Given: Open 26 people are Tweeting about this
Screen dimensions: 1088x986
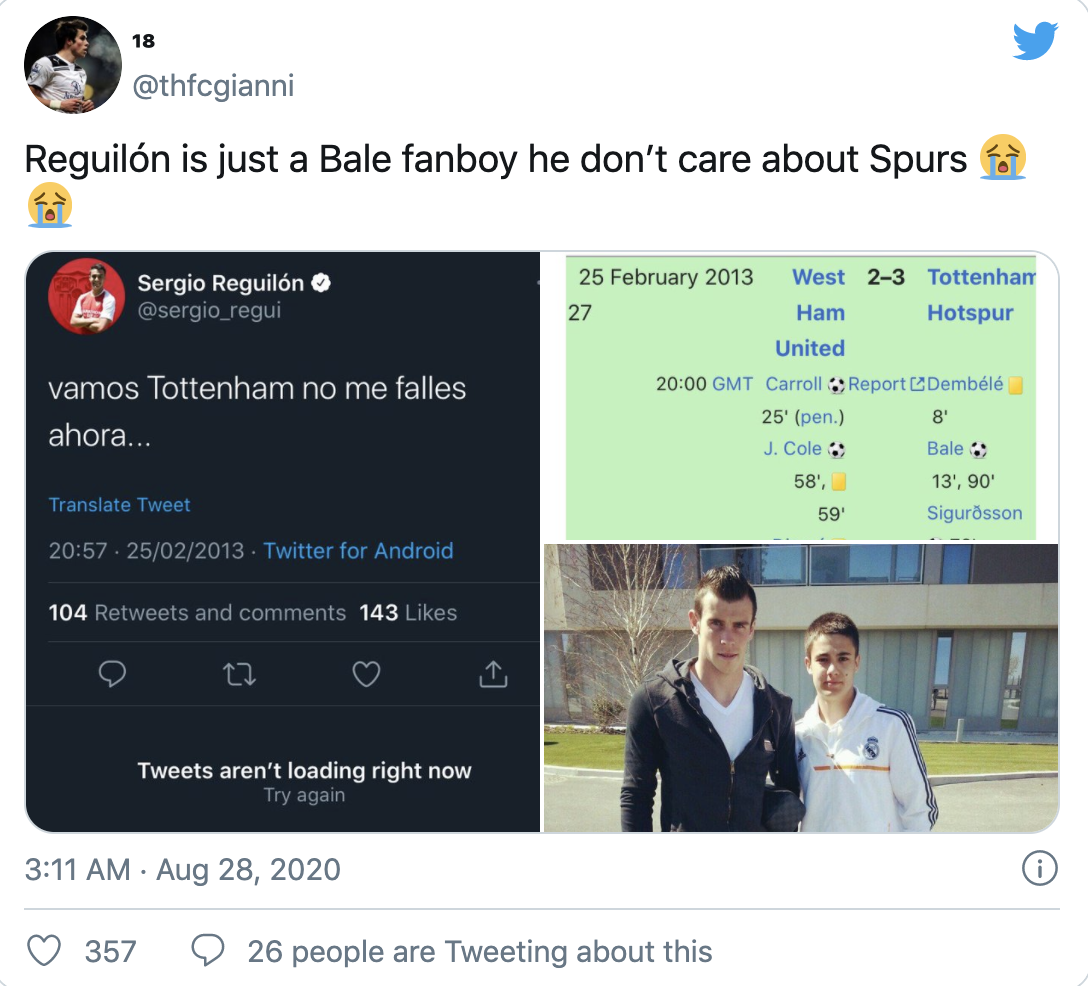Looking at the screenshot, I should 480,951.
